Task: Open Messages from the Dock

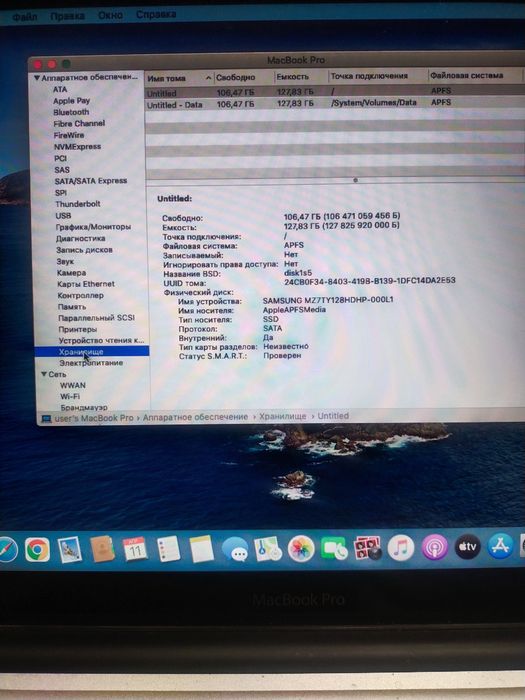Action: click(235, 549)
